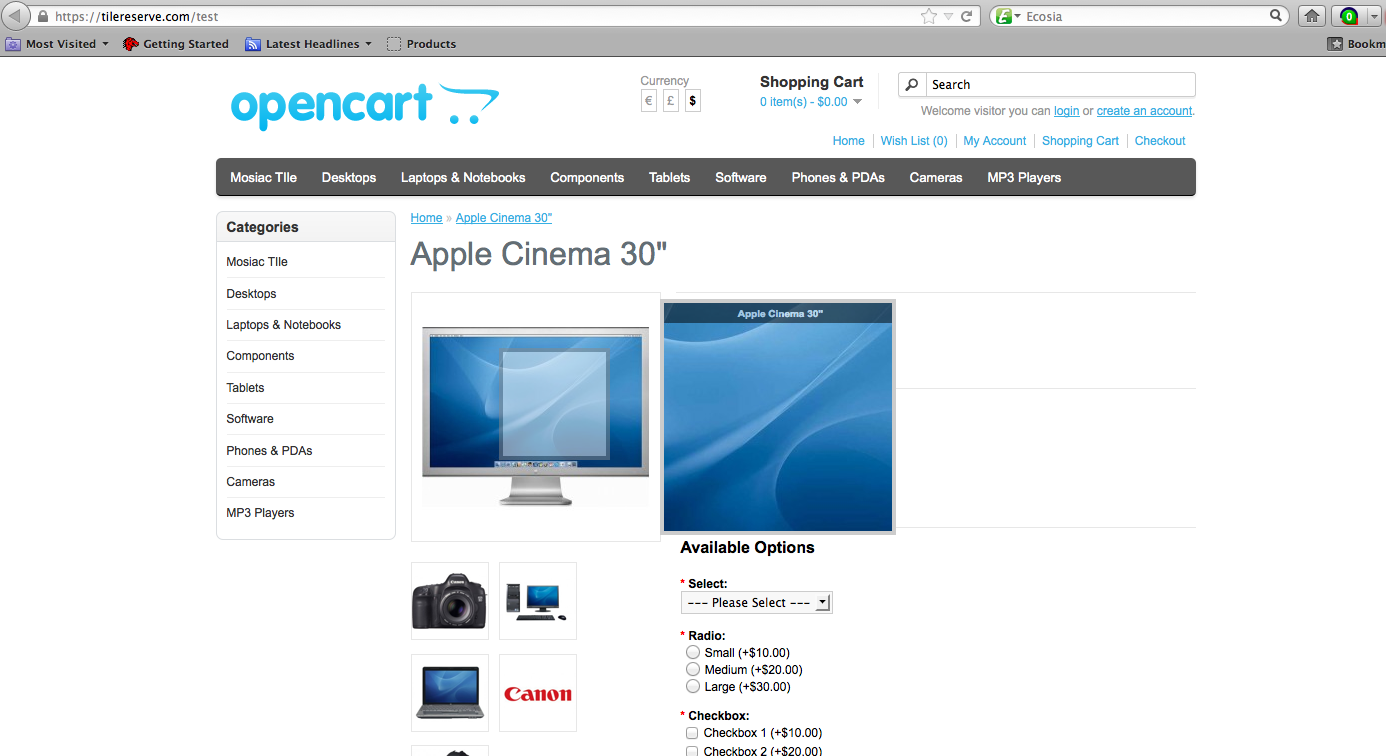1386x756 pixels.
Task: Open the Canon logo thumbnail image
Action: point(538,693)
